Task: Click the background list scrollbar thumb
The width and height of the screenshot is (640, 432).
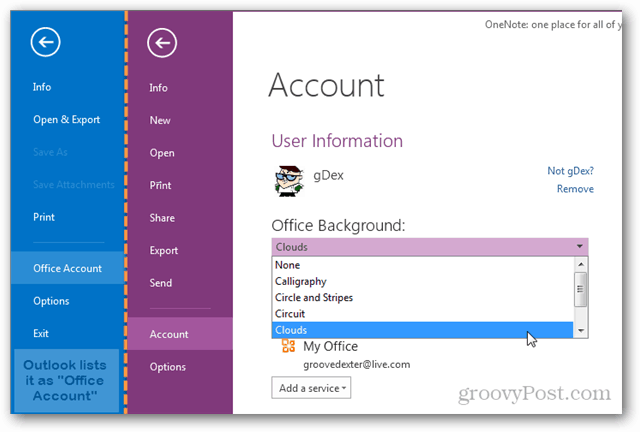Action: tap(580, 289)
